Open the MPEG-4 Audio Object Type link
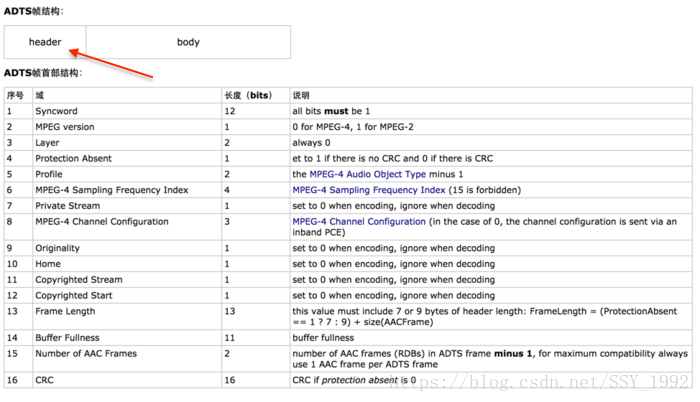This screenshot has height=402, width=700. click(x=367, y=174)
